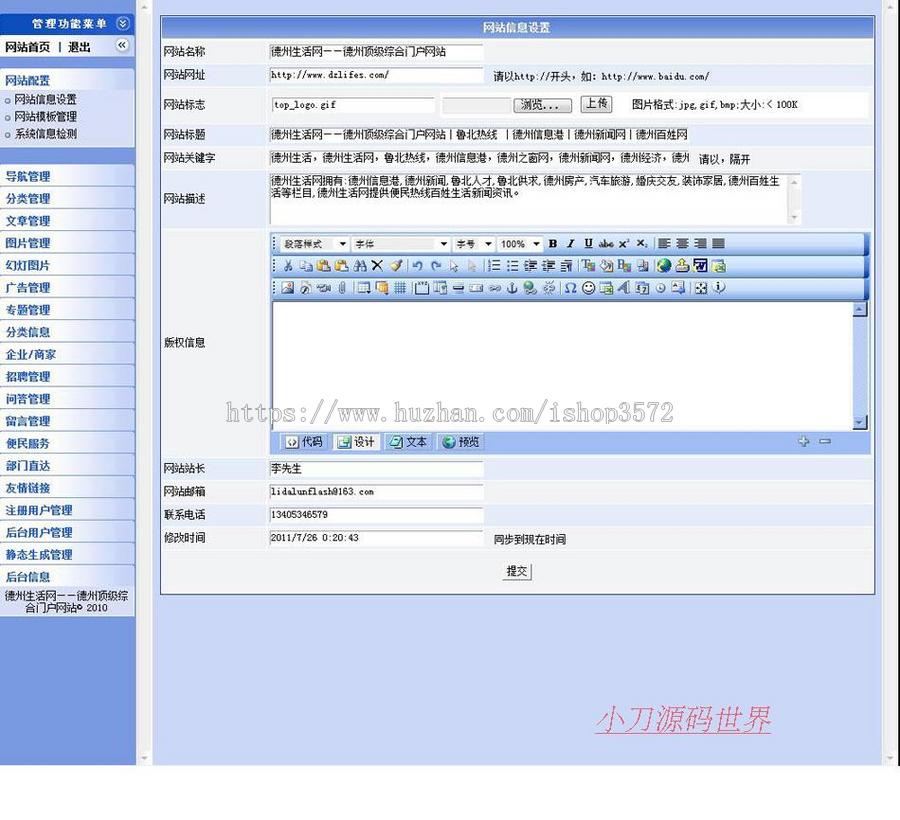Click the Cut scissors icon
This screenshot has width=900, height=820.
coord(290,266)
